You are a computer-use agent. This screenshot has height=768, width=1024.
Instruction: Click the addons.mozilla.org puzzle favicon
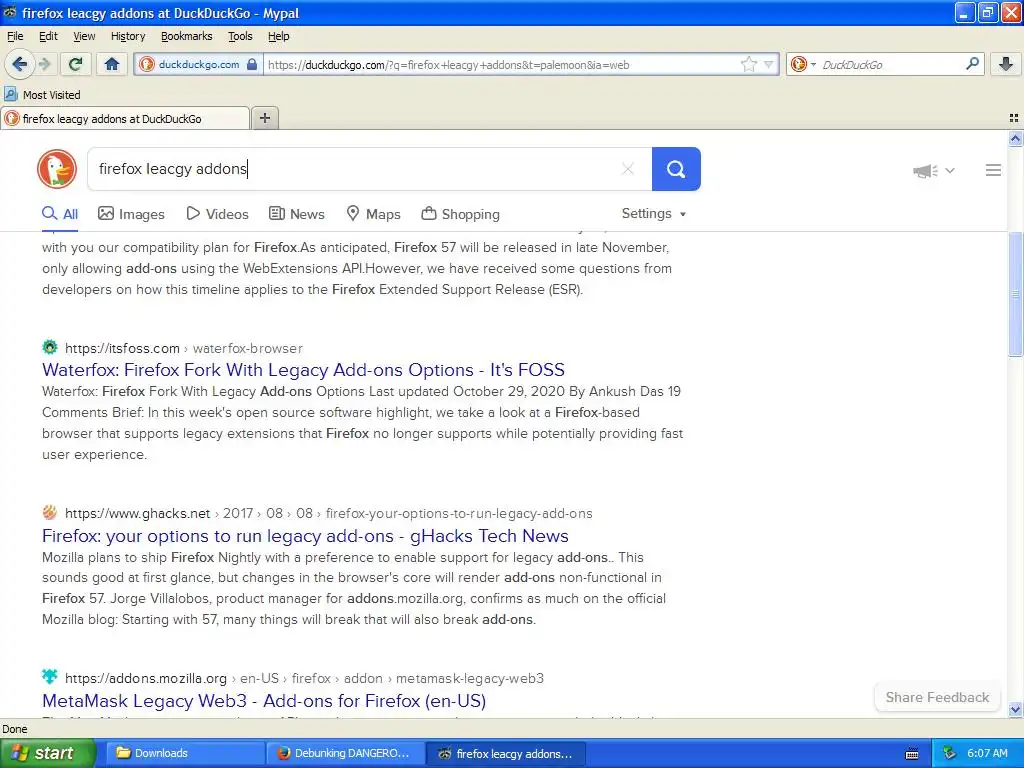(x=50, y=677)
